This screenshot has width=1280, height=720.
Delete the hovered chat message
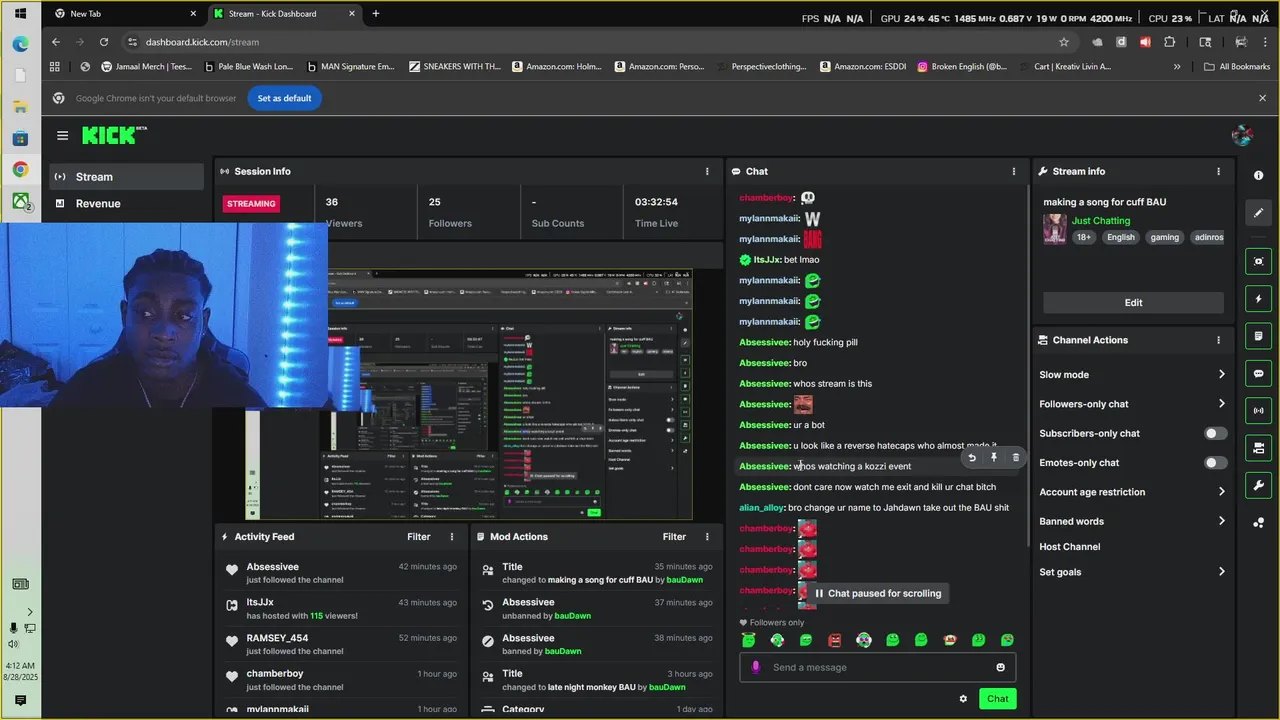click(1016, 458)
